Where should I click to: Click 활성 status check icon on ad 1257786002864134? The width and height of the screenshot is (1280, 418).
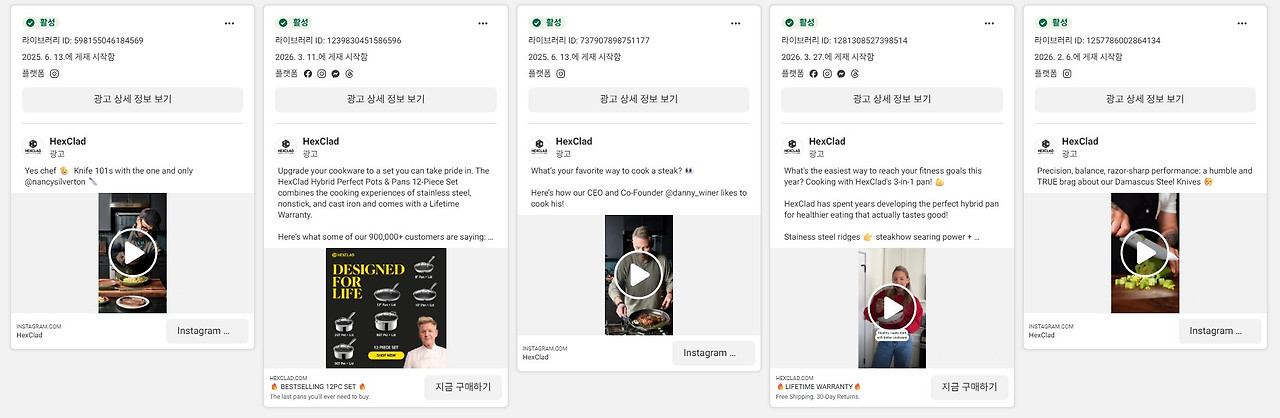[x=1041, y=22]
